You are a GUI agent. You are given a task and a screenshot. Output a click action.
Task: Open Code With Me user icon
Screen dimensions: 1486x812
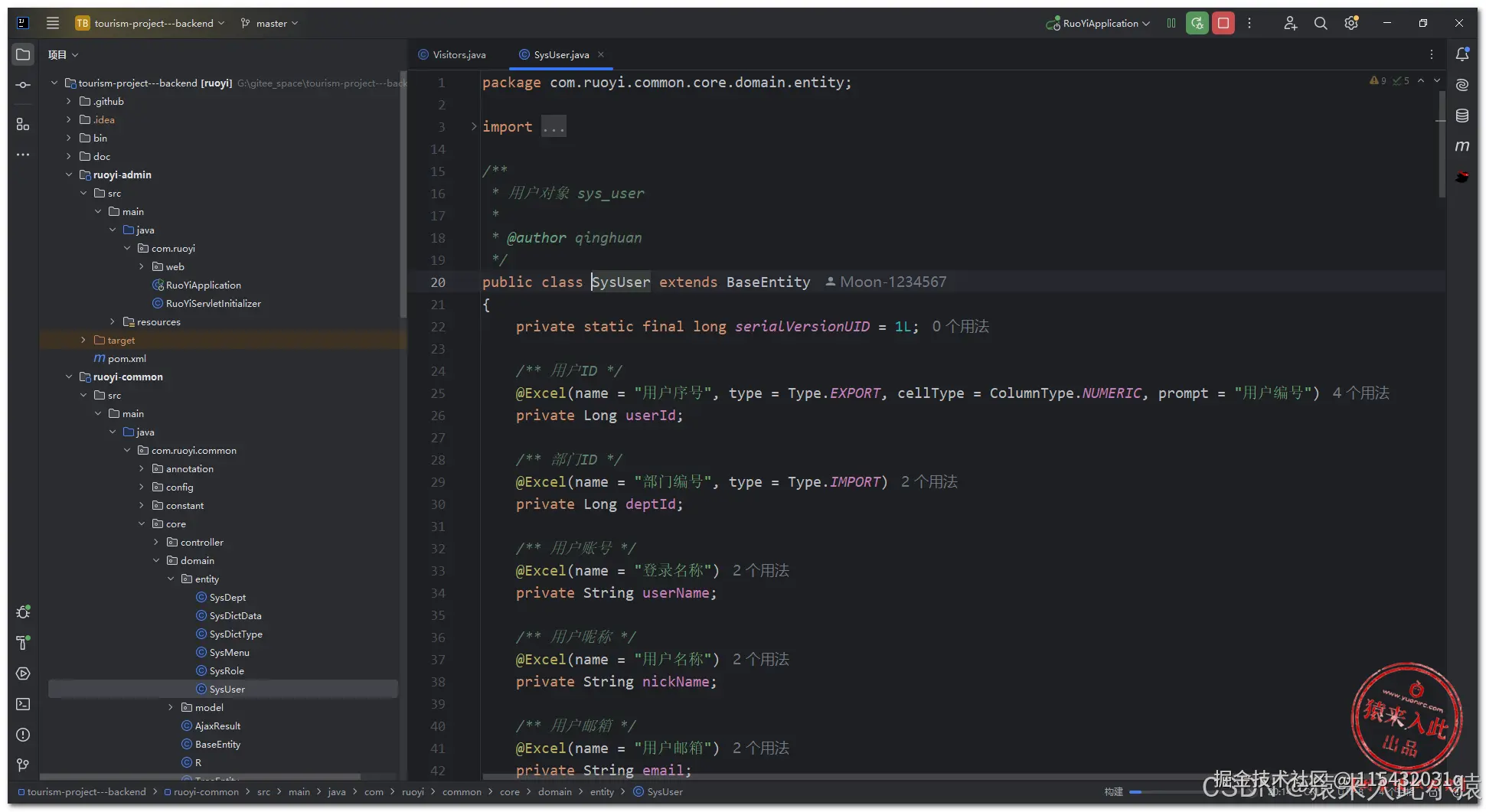tap(1290, 23)
